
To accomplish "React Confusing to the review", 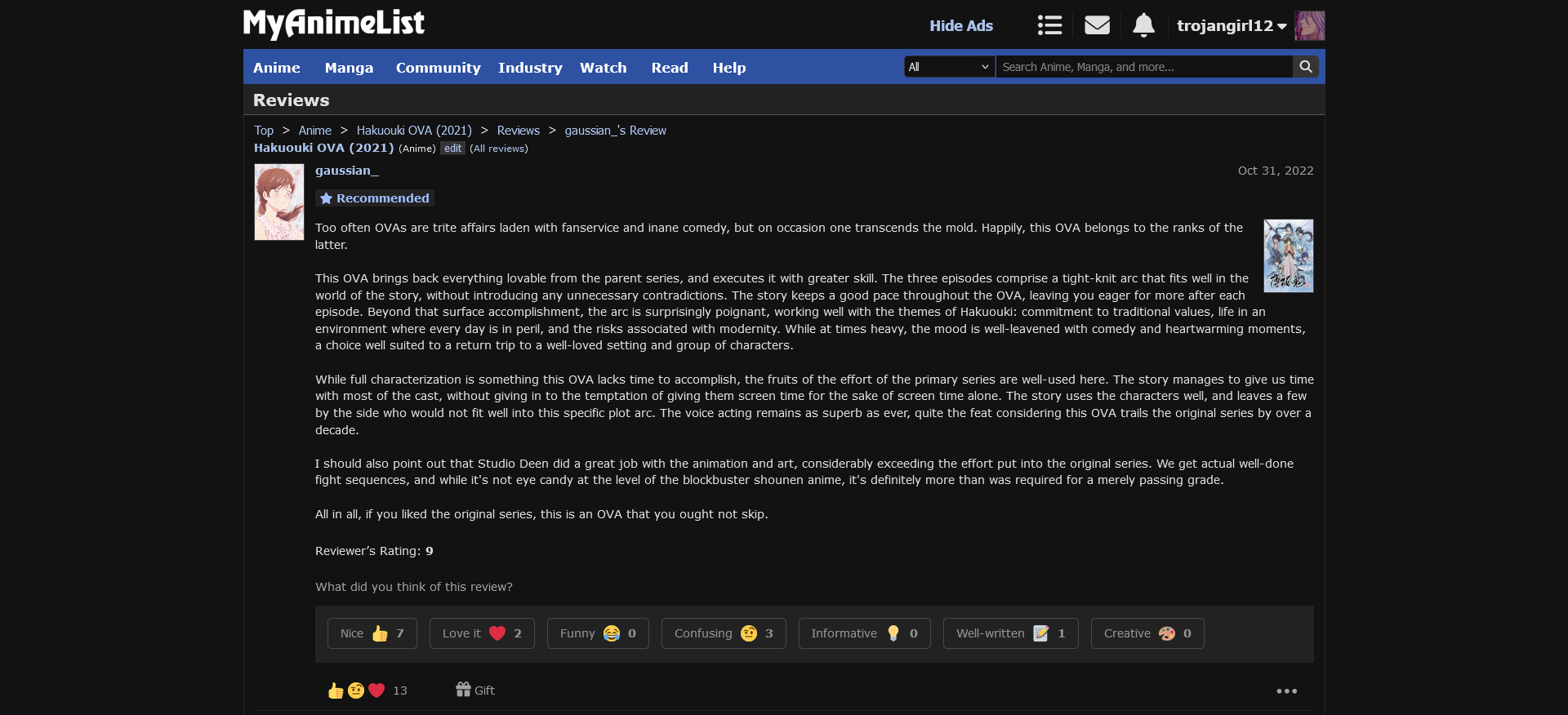I will pos(724,633).
